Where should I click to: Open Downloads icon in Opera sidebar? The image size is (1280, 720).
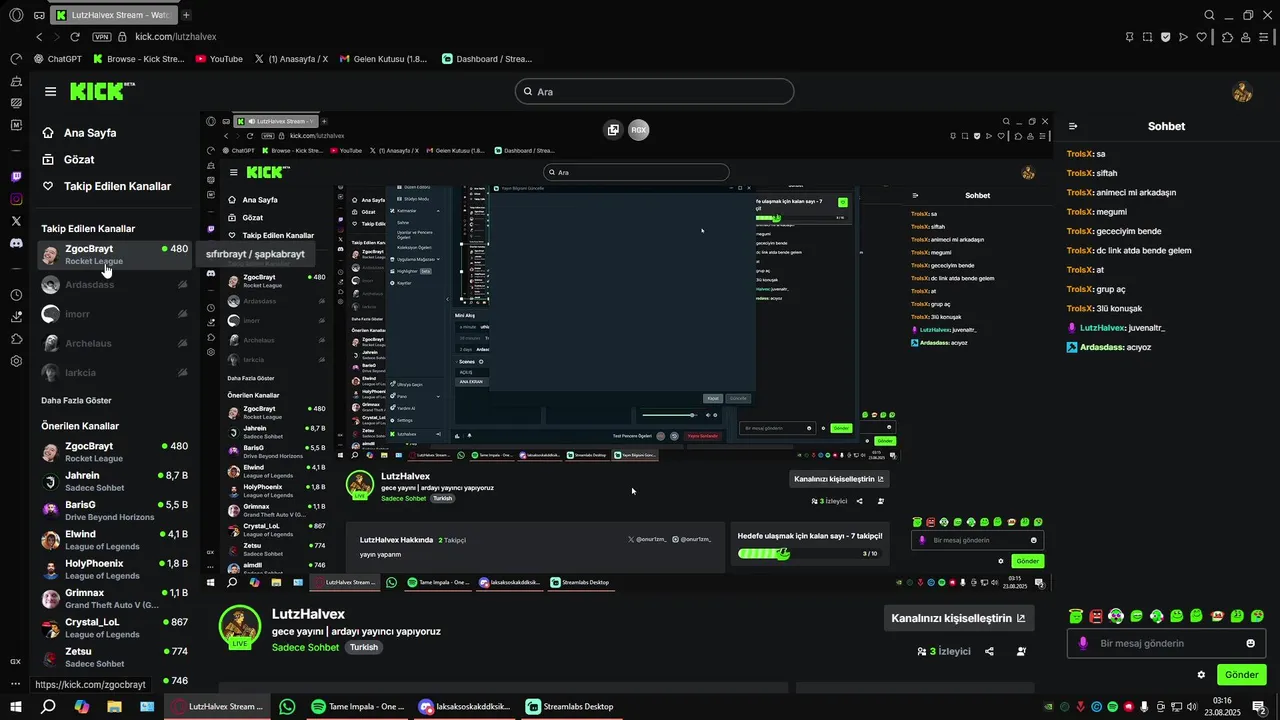(x=16, y=317)
